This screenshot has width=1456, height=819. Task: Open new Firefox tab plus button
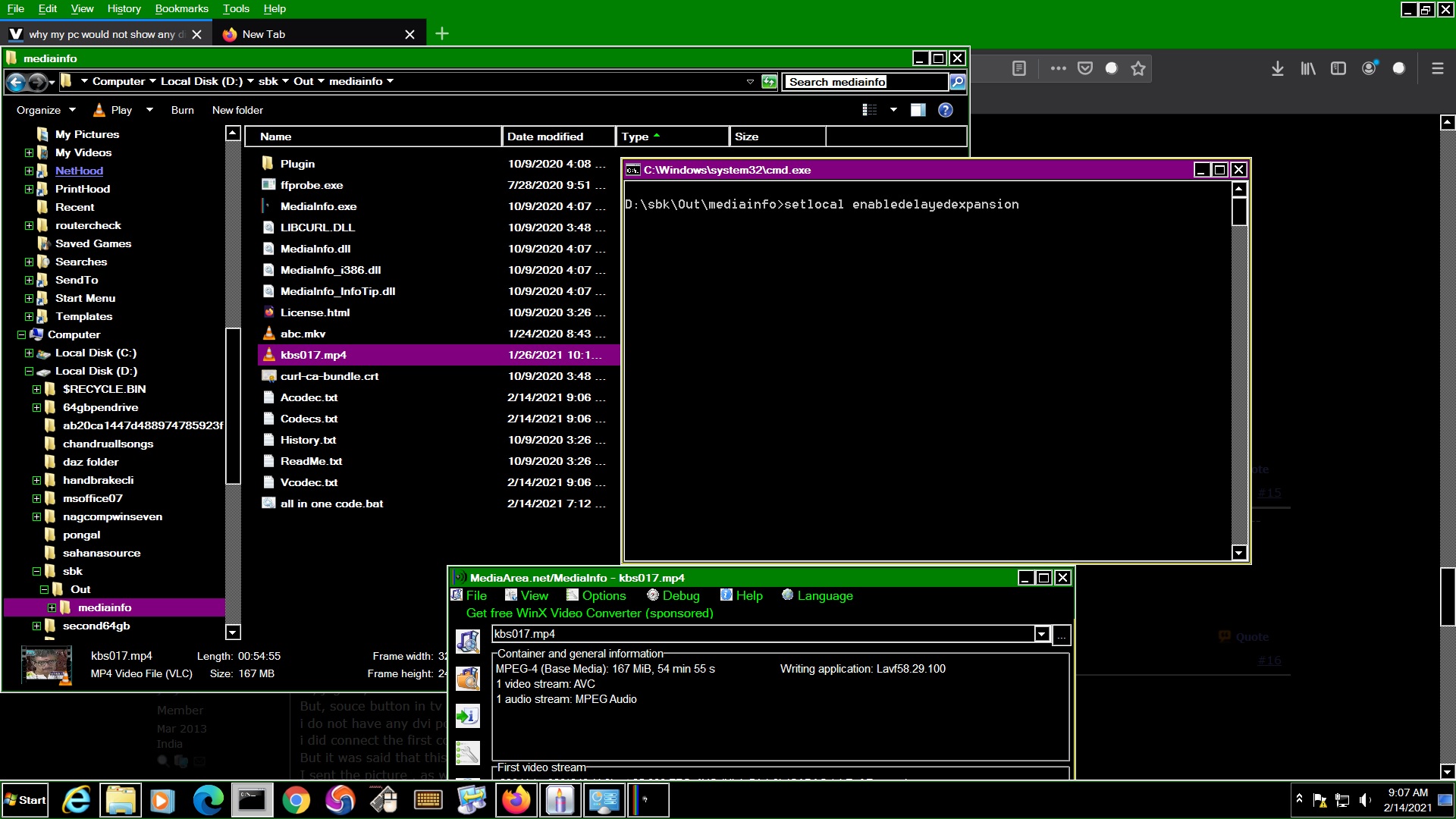coord(442,33)
